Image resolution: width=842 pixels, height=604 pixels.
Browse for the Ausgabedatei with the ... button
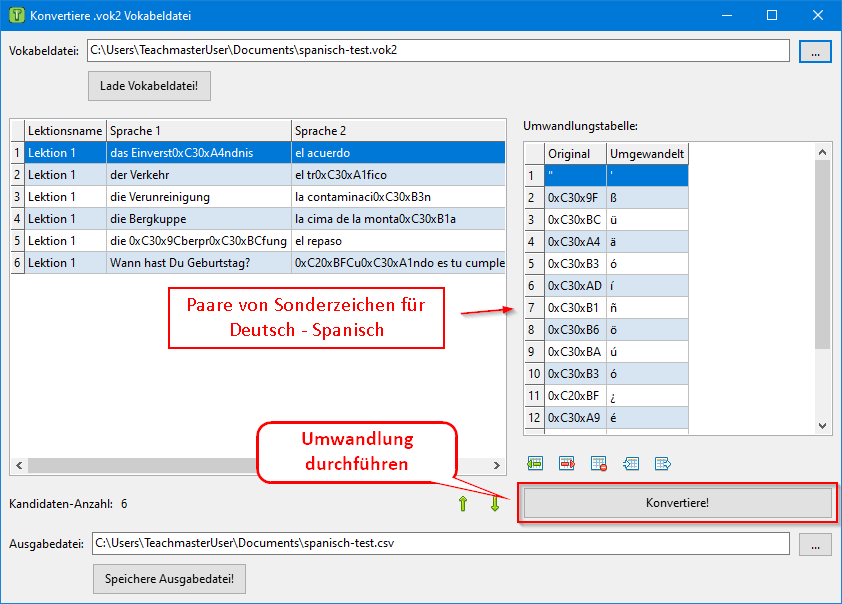[815, 544]
